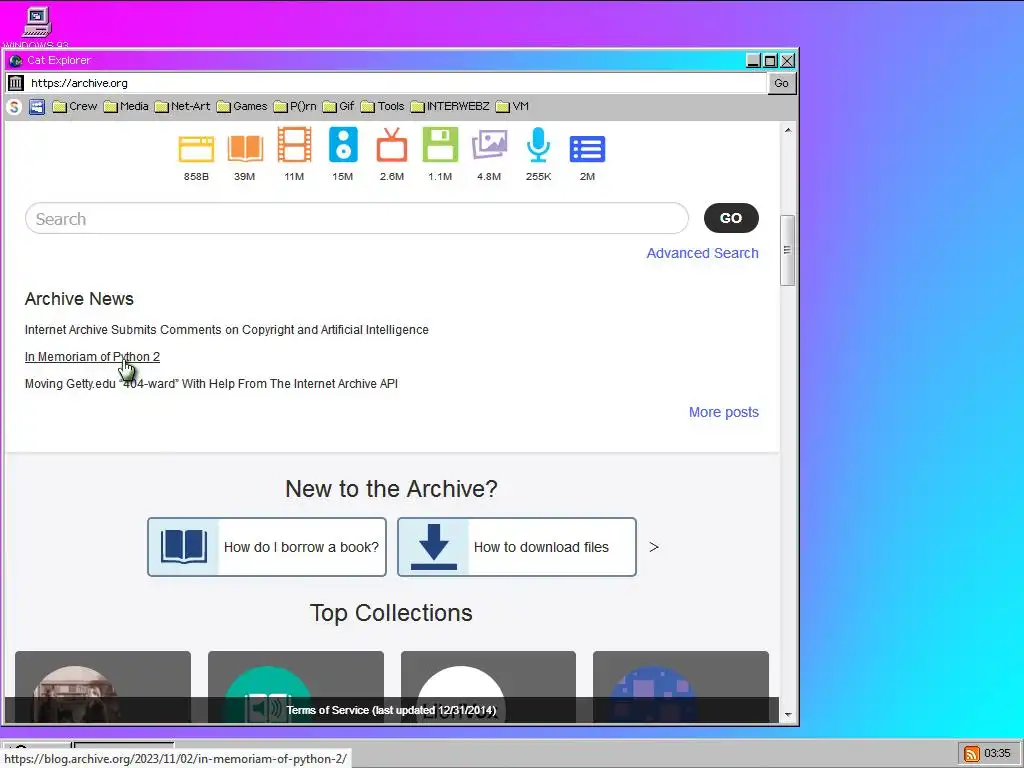Click the URL address bar field
The image size is (1024, 768).
[x=397, y=83]
